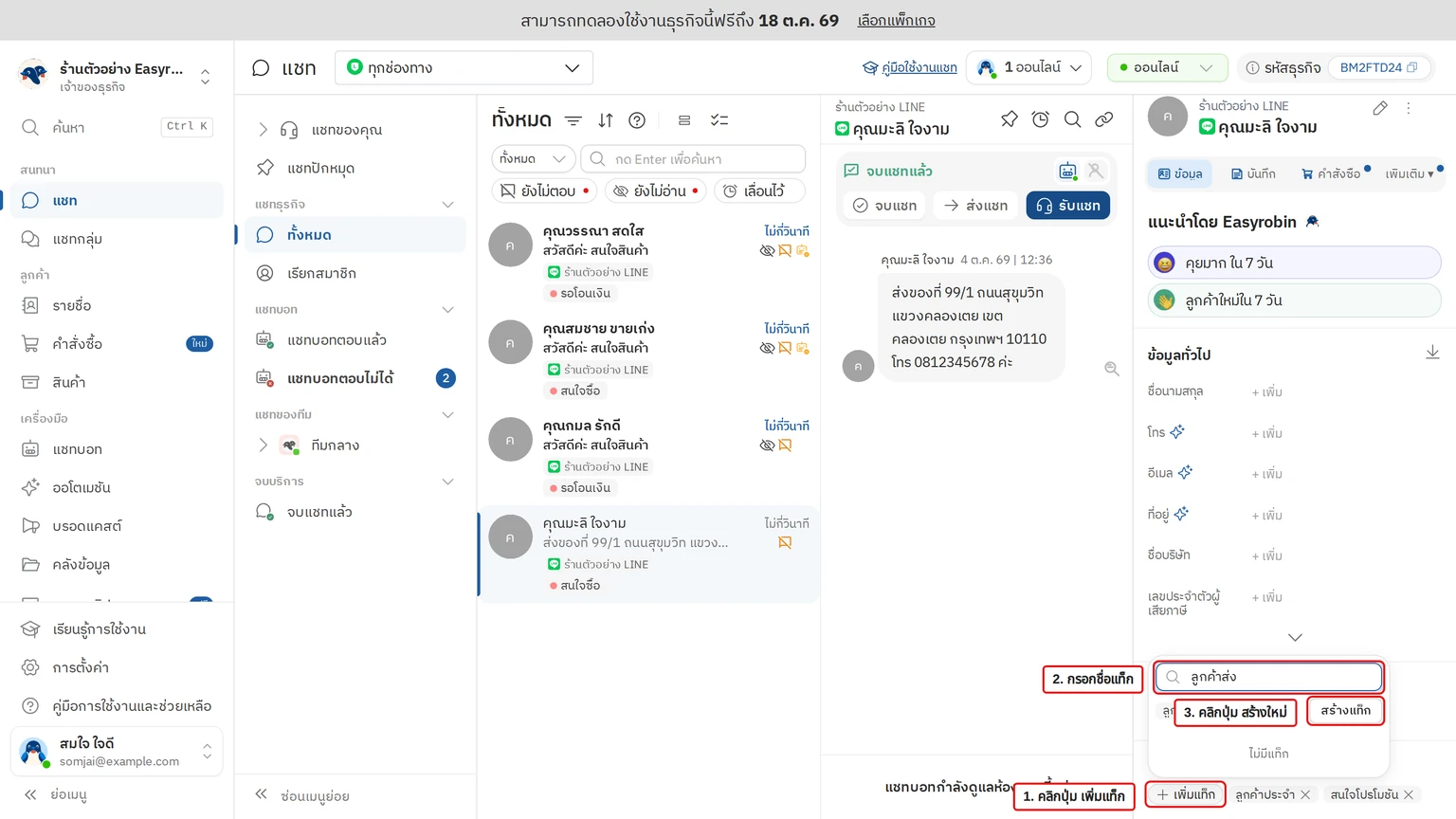1456x819 pixels.
Task: Open the snooze clock icon in chat header
Action: (x=1041, y=119)
